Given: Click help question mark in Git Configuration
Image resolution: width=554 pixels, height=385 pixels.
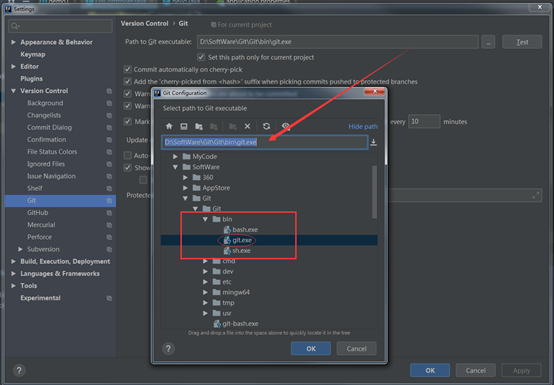Looking at the screenshot, I should coord(168,349).
